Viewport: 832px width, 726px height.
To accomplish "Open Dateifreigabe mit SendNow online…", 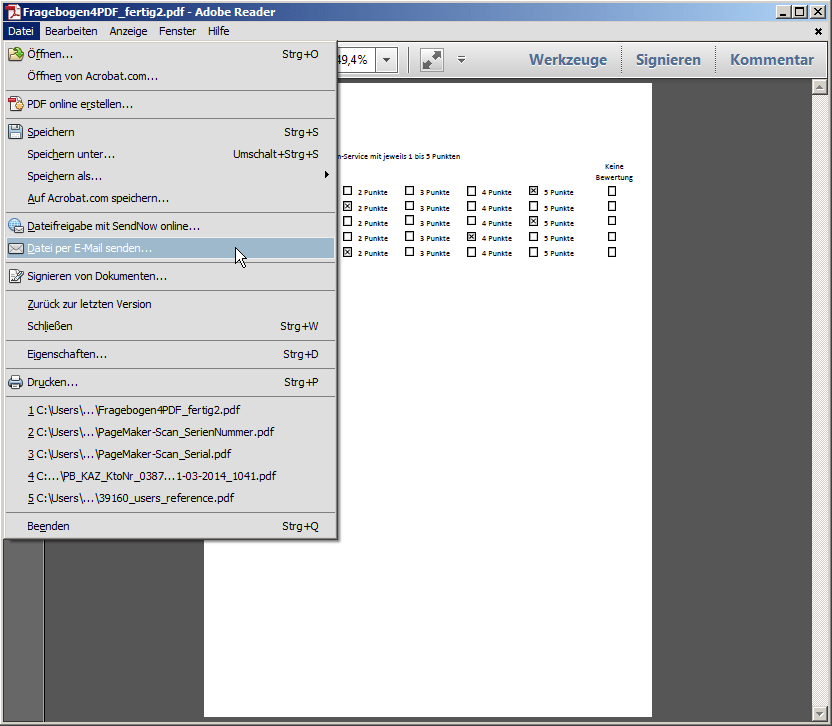I will [x=170, y=226].
